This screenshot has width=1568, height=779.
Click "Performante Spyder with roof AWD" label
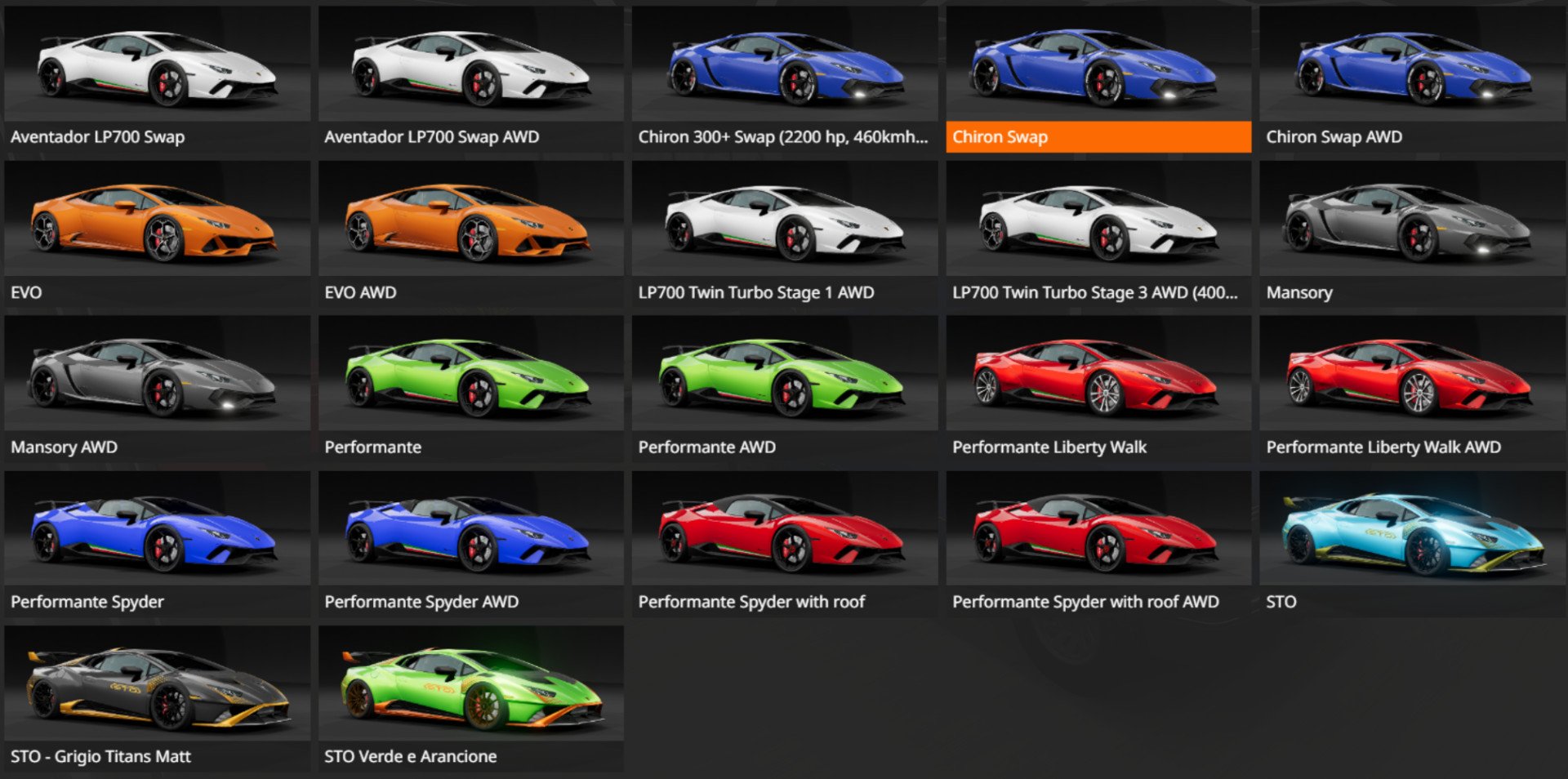[x=1085, y=602]
